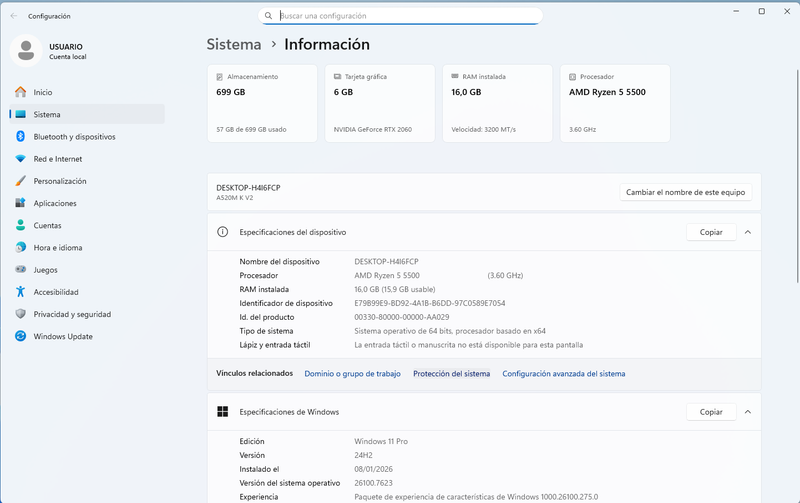Image resolution: width=800 pixels, height=503 pixels.
Task: Click the version value 24H2
Action: [x=363, y=455]
